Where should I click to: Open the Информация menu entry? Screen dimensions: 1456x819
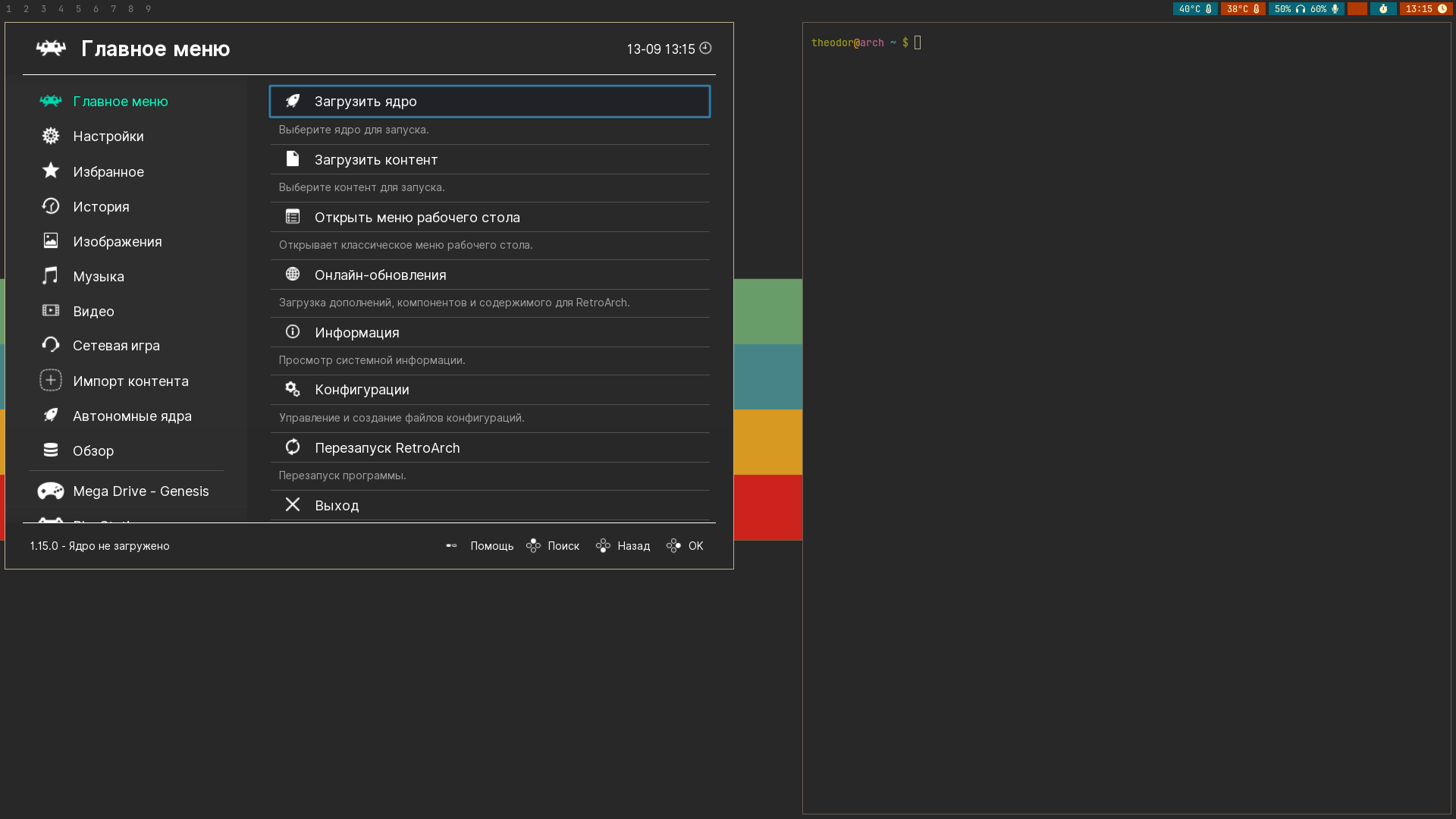point(356,332)
